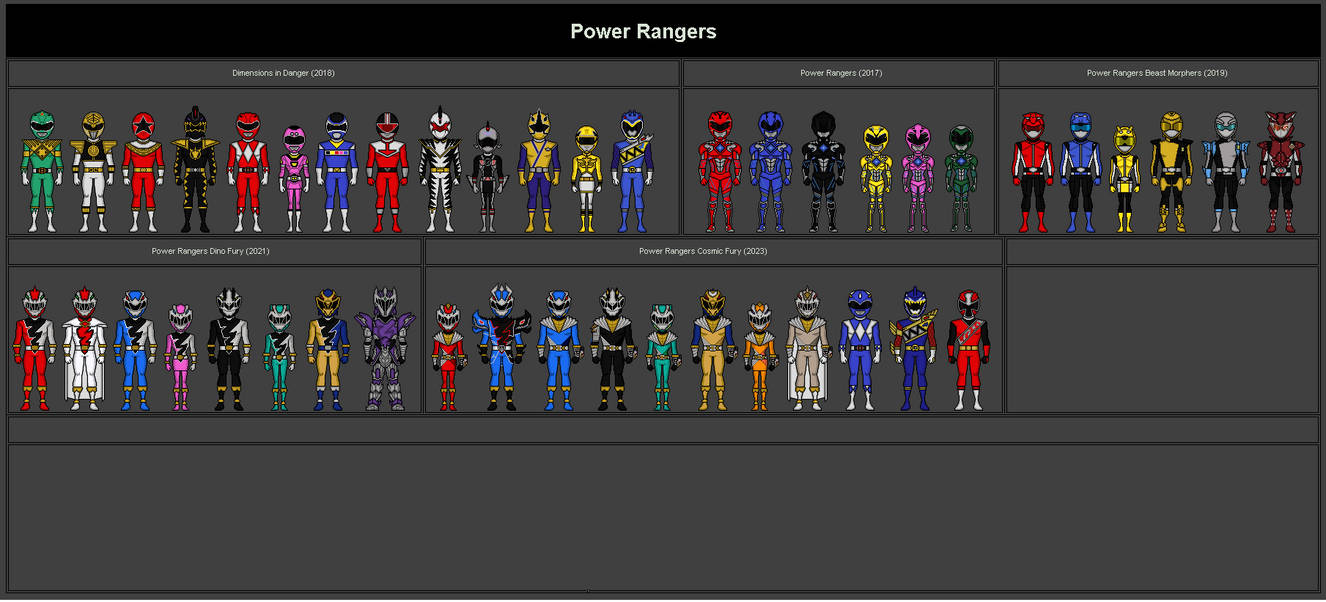Image resolution: width=1326 pixels, height=602 pixels.
Task: Click the yellow ranger in Power Rangers (2017)
Action: click(x=876, y=178)
